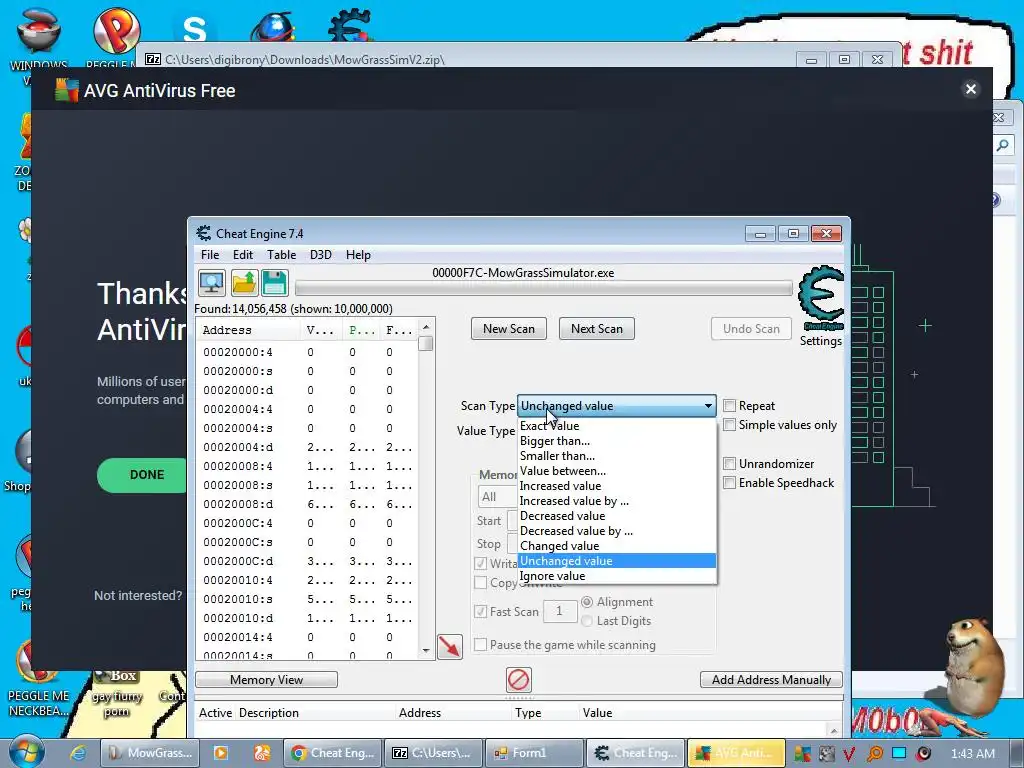Choose Bigger than... scan type
This screenshot has width=1024, height=768.
point(617,441)
